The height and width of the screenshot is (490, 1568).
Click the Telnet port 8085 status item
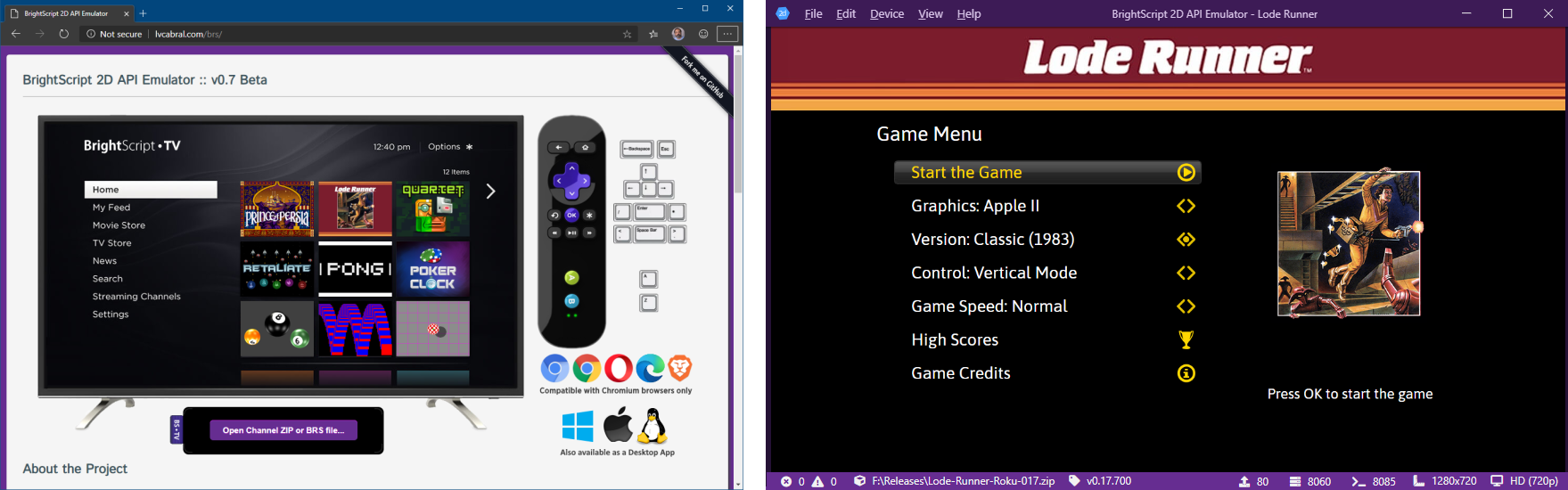1374,481
